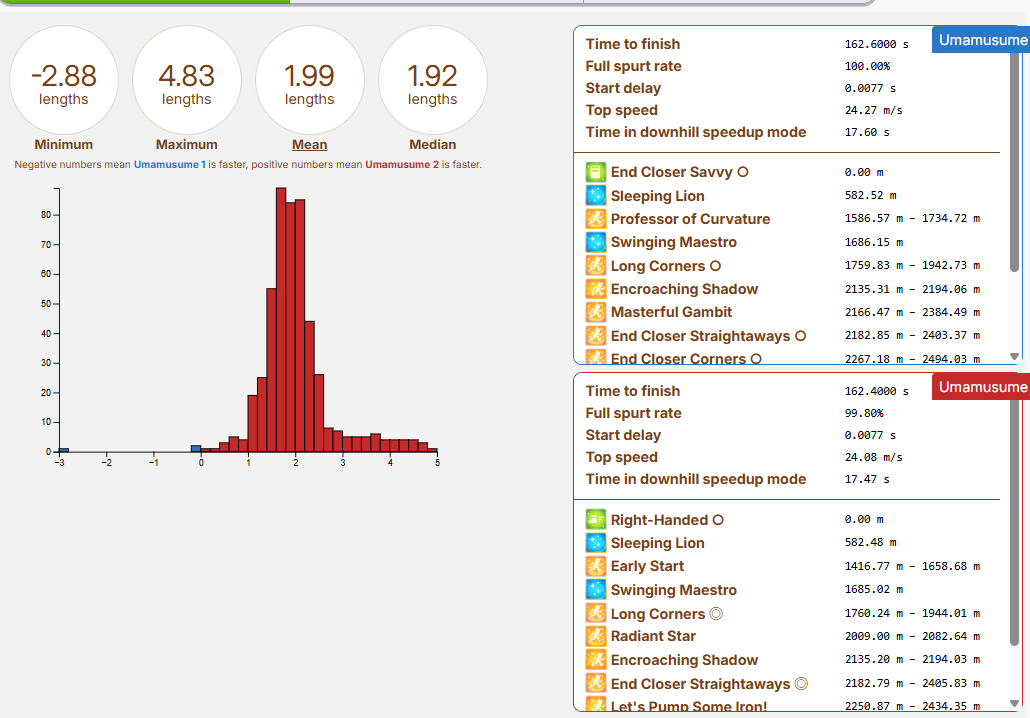The width and height of the screenshot is (1030, 718).
Task: Click Umamusume 1's Sleeping Lion skill icon
Action: point(596,195)
